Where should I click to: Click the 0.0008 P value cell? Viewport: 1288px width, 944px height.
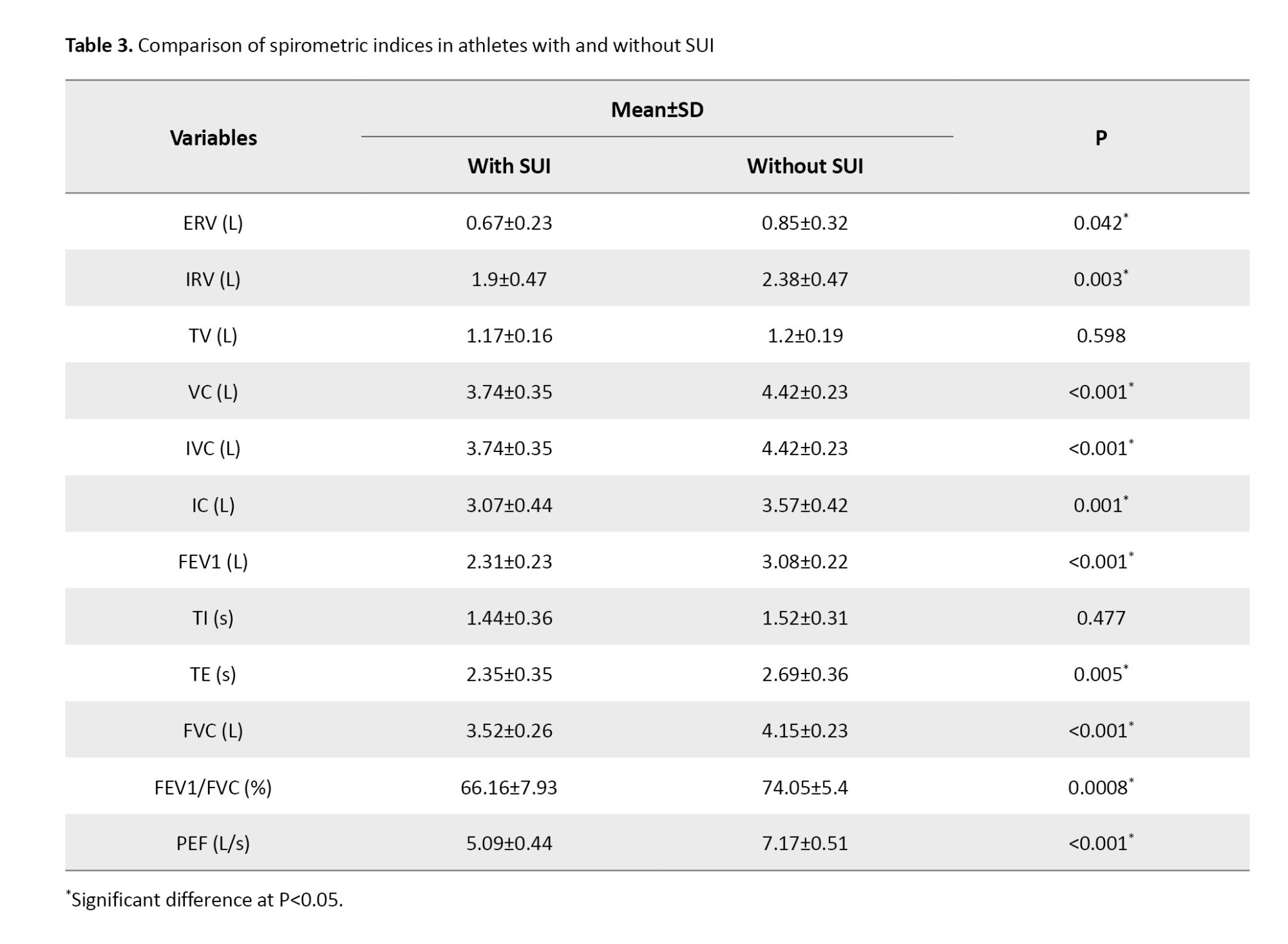(1099, 788)
